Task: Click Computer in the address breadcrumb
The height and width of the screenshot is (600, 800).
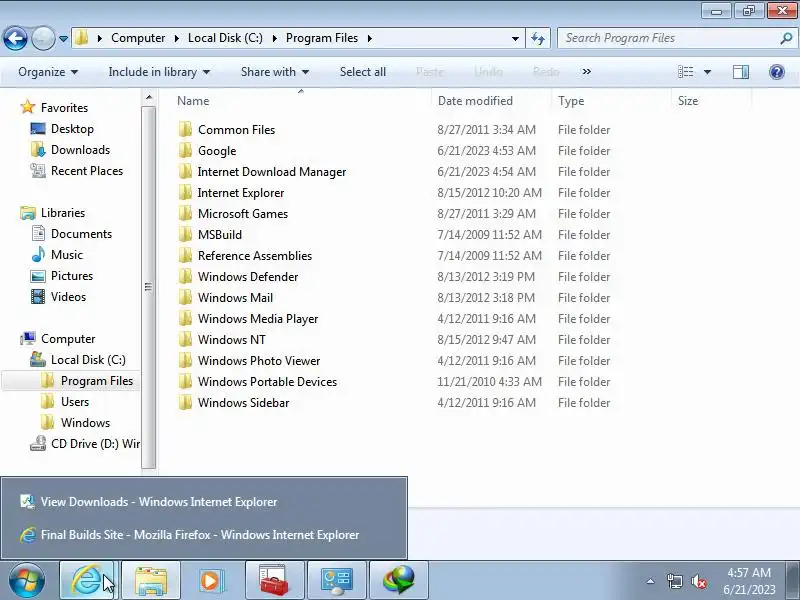Action: click(138, 38)
